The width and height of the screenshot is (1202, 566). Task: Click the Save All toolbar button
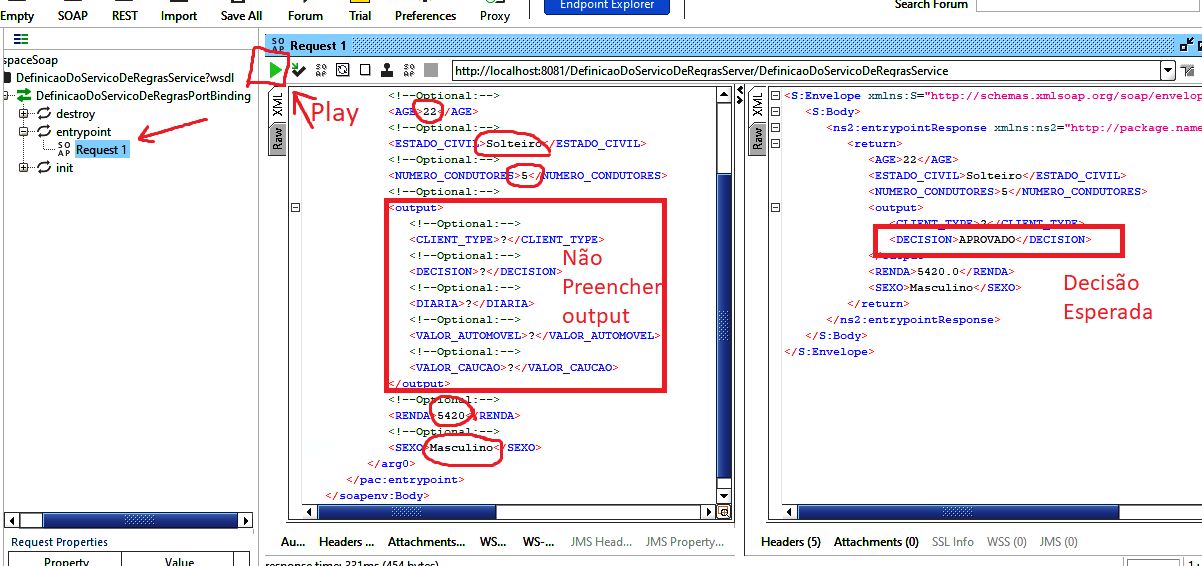coord(241,15)
